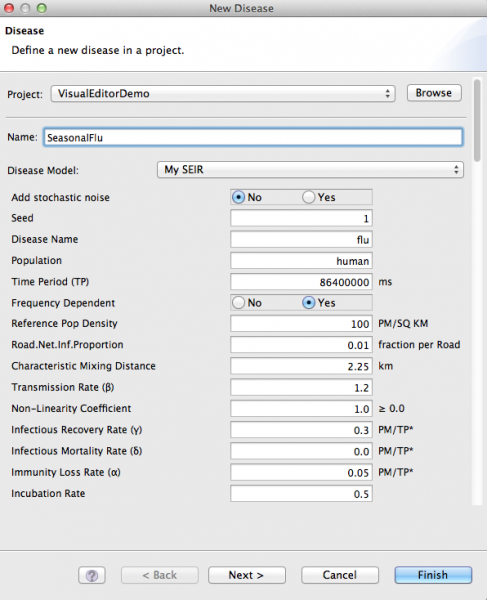Click the Incubation Rate field 0.5
Viewport: 487px width, 600px height.
301,494
